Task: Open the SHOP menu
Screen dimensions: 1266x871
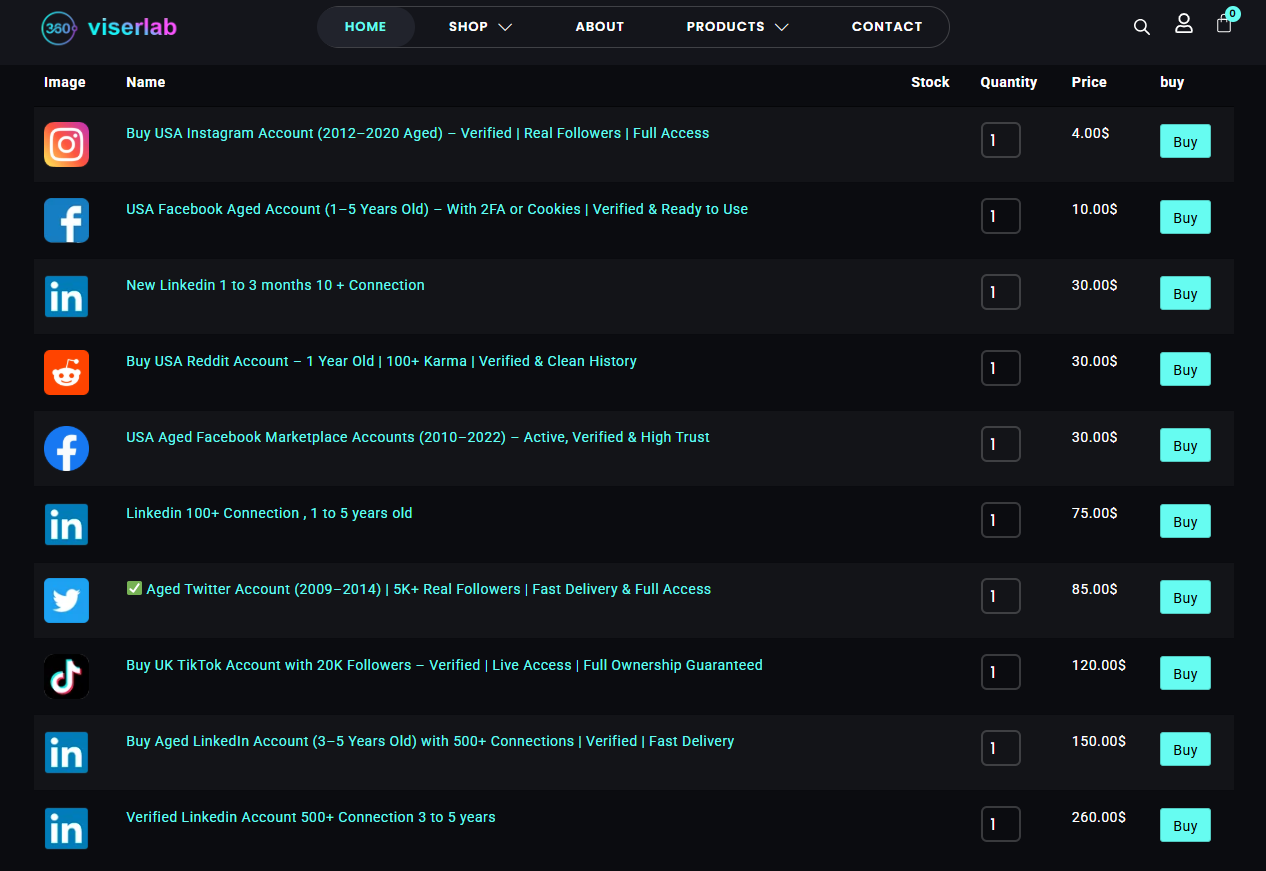Action: coord(480,27)
